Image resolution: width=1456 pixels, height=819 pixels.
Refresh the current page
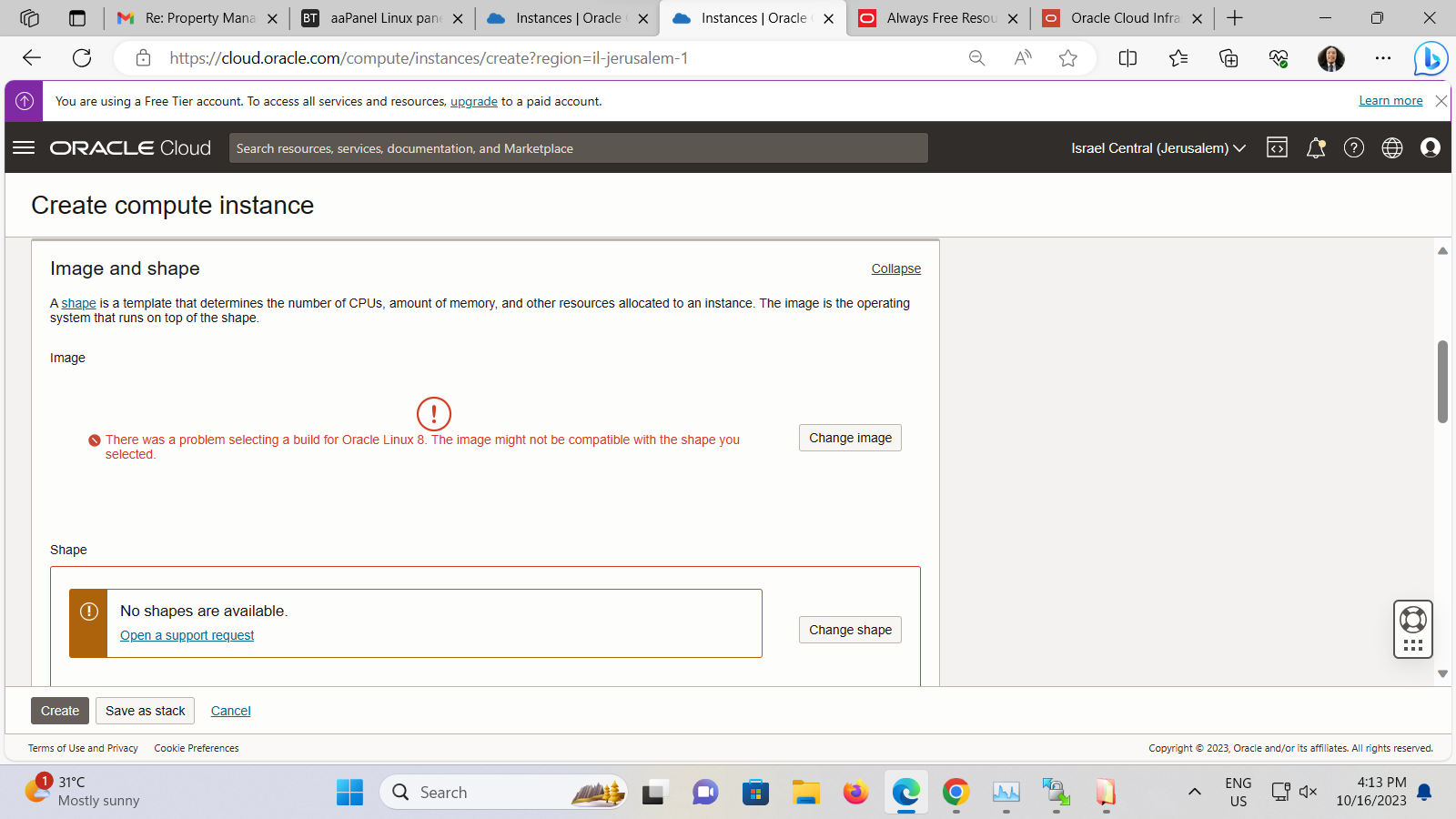tap(82, 58)
